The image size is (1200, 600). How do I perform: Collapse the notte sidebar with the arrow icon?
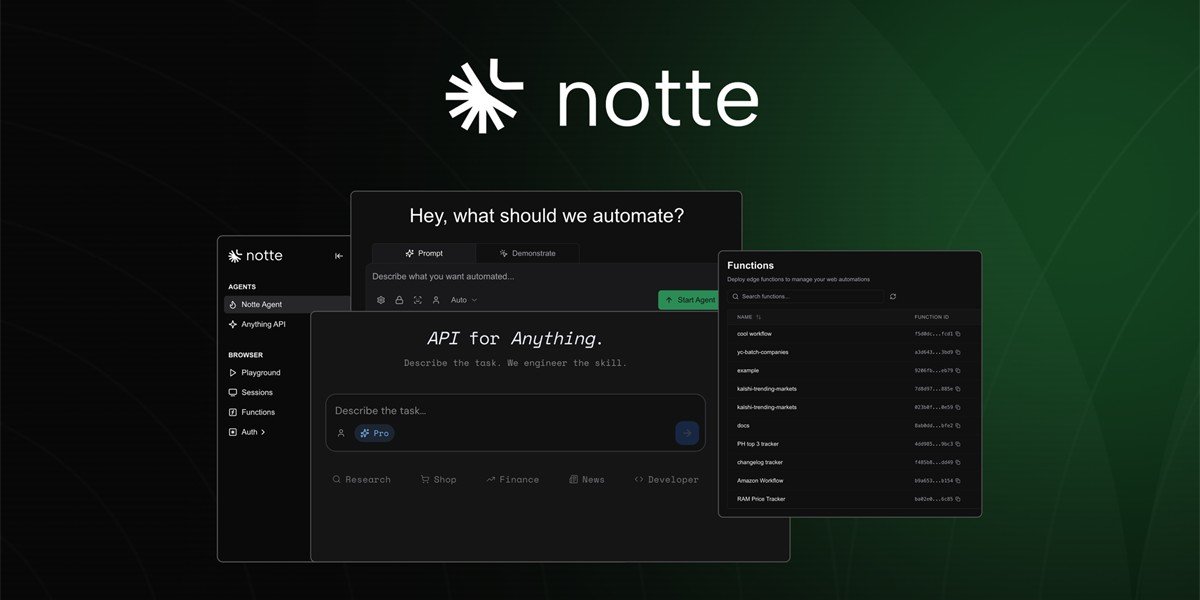click(x=339, y=256)
